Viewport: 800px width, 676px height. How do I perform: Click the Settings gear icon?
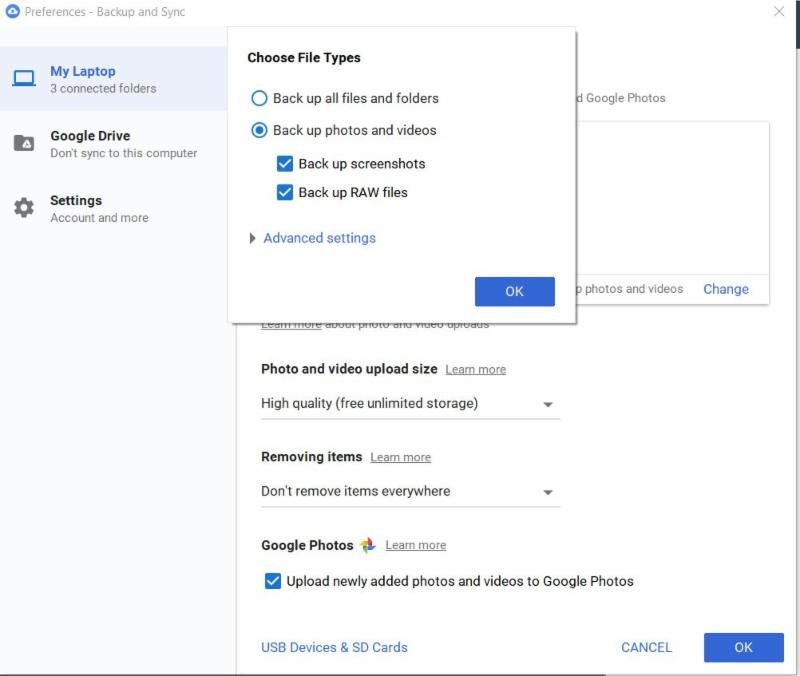[24, 208]
